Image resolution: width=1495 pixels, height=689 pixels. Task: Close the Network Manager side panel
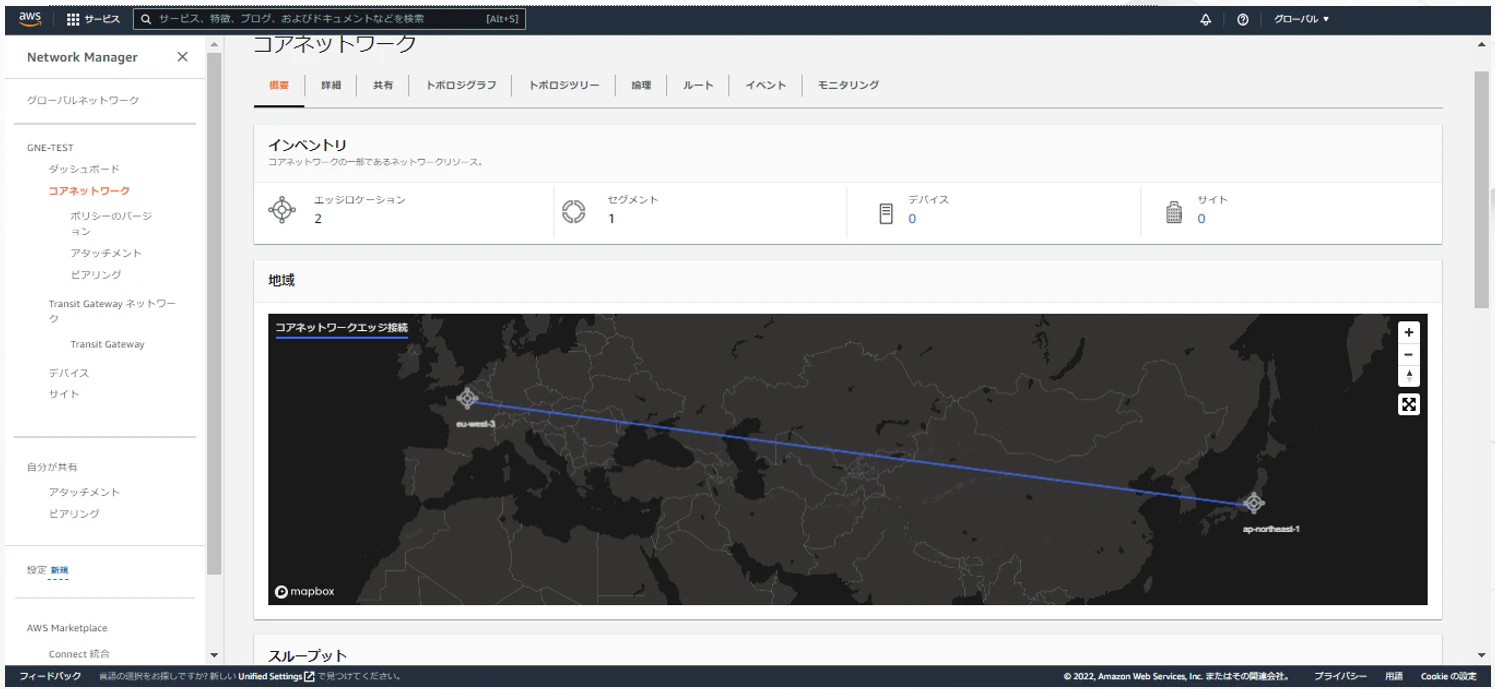click(182, 57)
